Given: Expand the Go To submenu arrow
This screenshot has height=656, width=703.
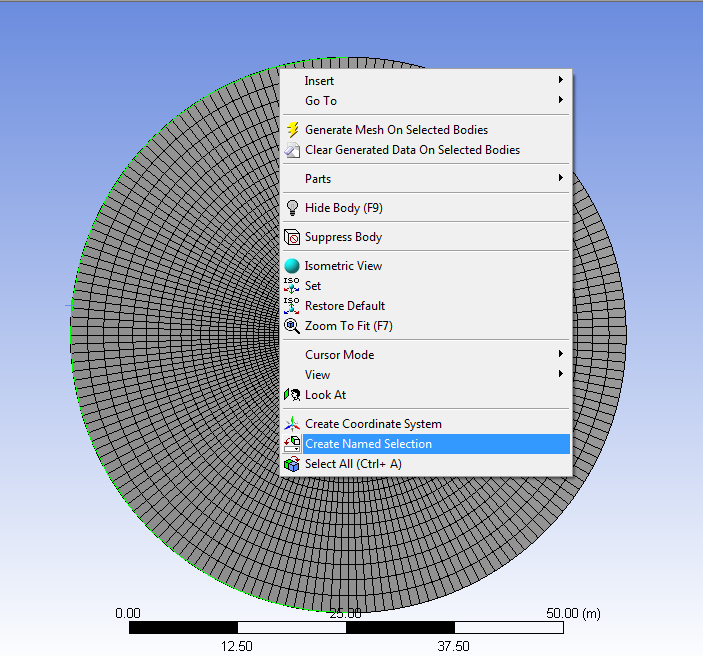Looking at the screenshot, I should pyautogui.click(x=560, y=100).
